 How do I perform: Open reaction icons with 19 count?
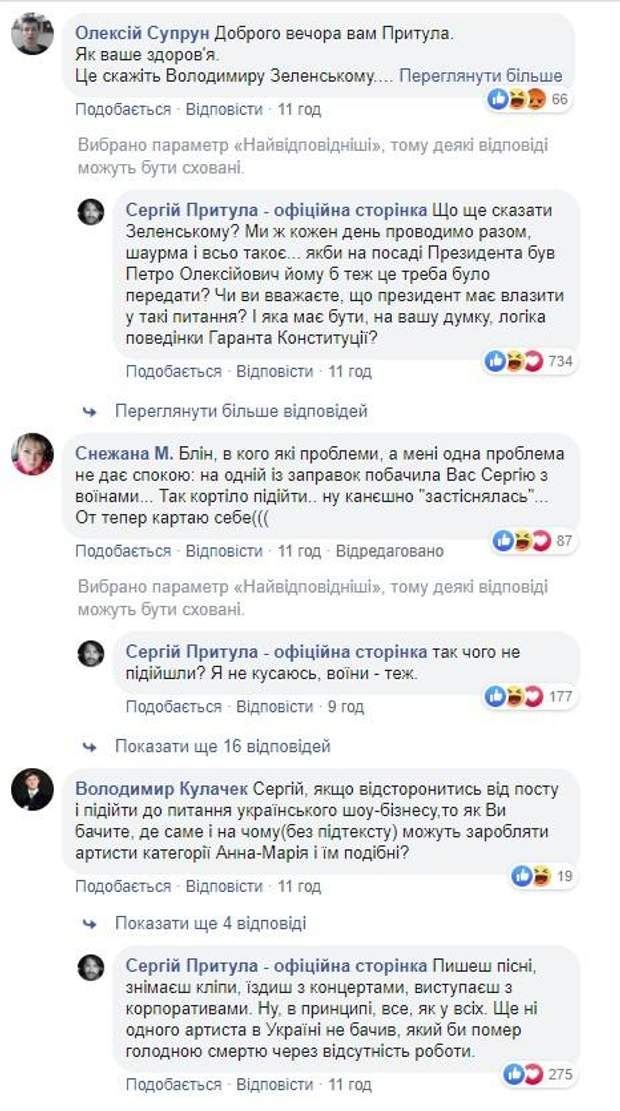(533, 876)
